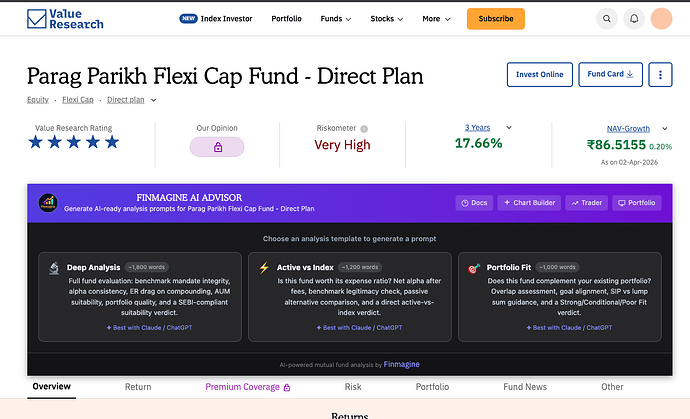Expand the More menu
Viewport: 690px width, 419px height.
point(436,19)
